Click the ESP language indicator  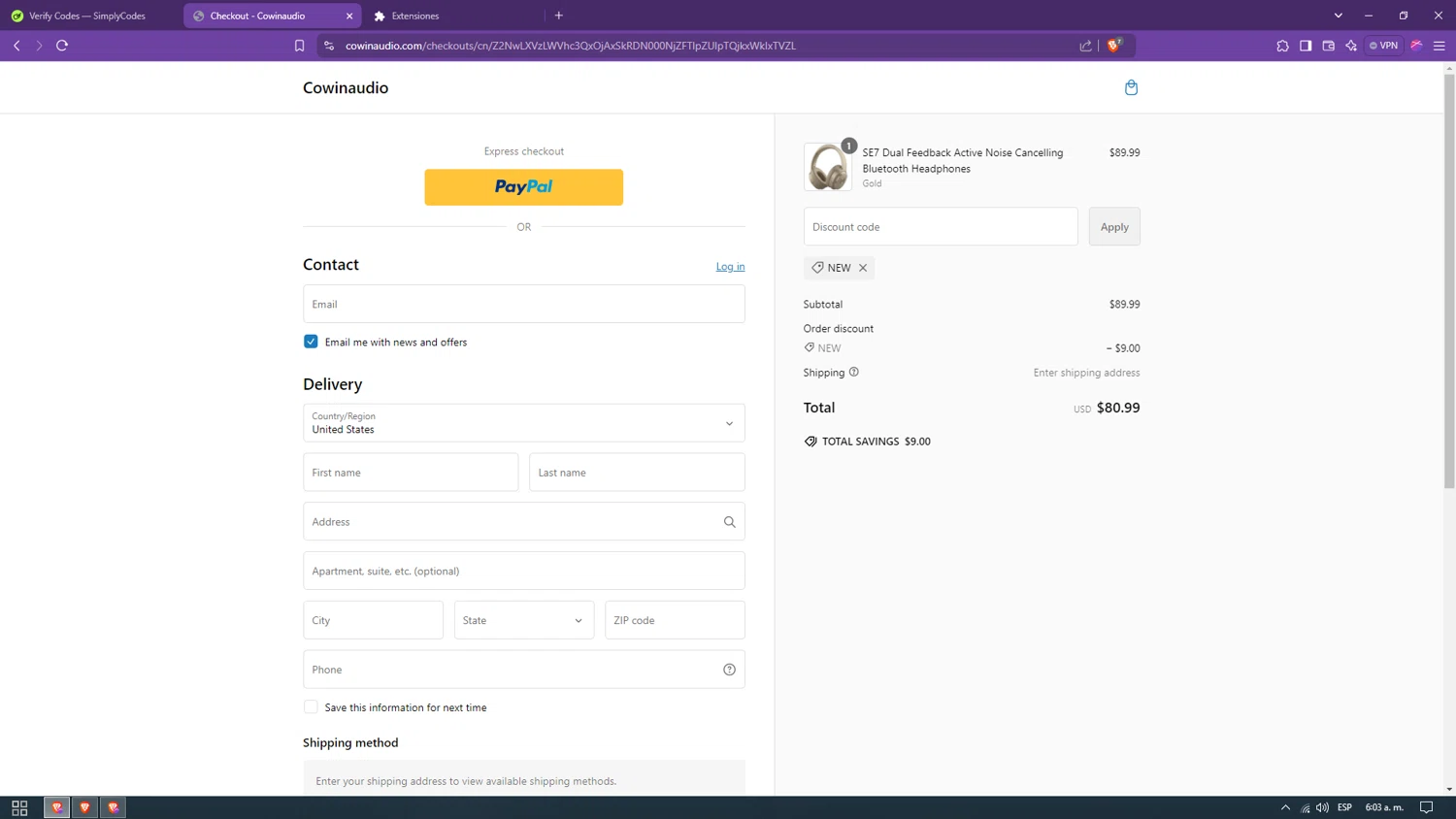tap(1344, 807)
